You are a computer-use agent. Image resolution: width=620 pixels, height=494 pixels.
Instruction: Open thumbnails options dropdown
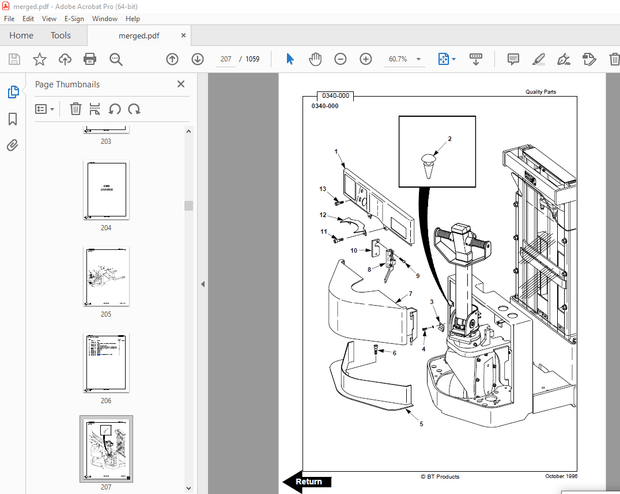[x=44, y=109]
